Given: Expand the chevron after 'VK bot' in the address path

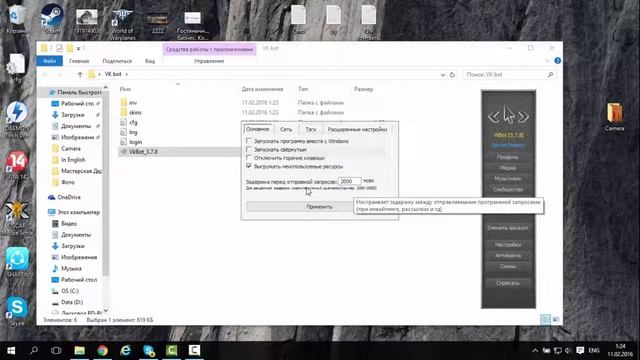Looking at the screenshot, I should click(x=127, y=74).
